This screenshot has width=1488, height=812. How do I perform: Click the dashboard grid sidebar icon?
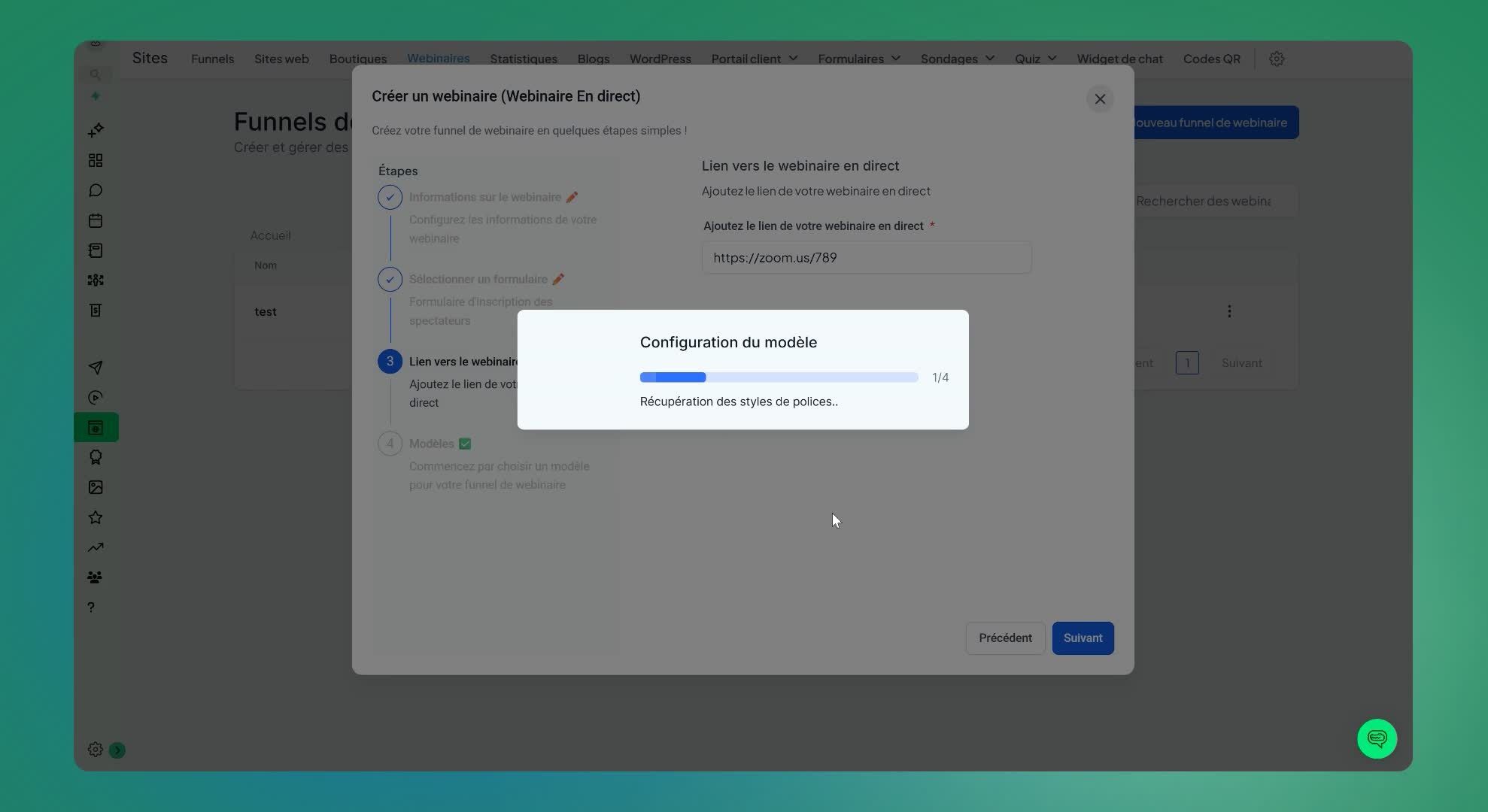(96, 160)
